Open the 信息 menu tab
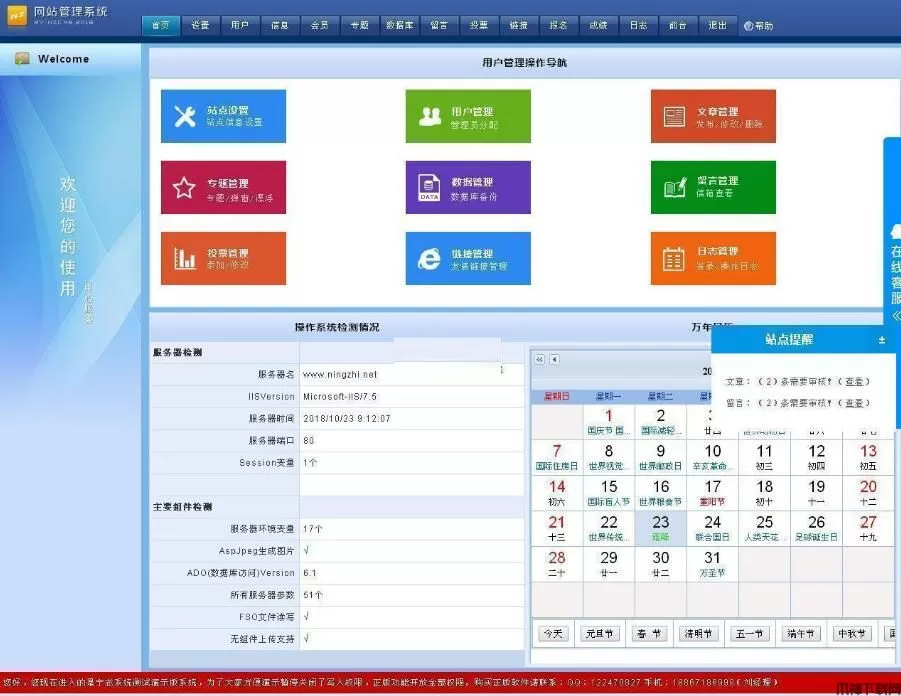 (x=280, y=25)
